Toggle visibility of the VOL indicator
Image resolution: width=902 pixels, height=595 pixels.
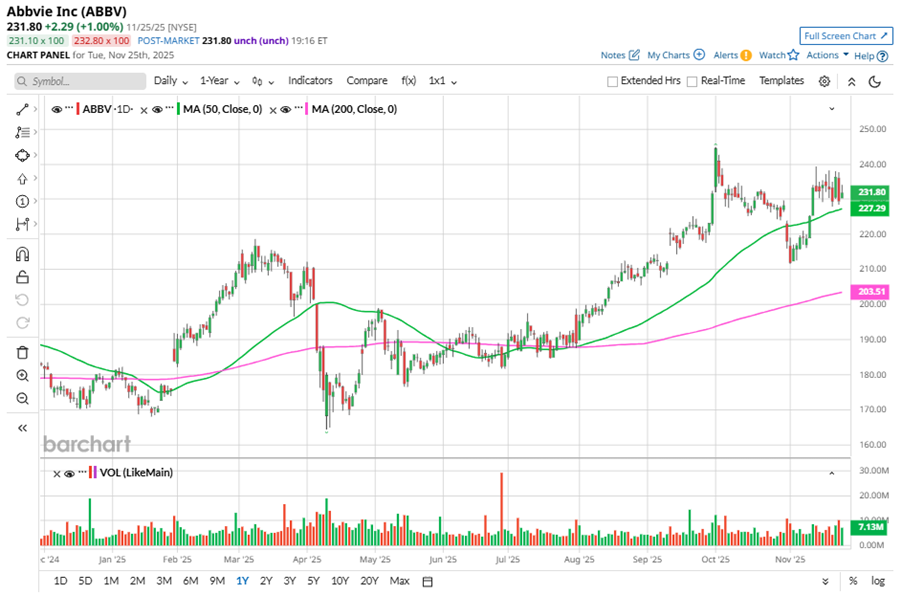point(70,474)
